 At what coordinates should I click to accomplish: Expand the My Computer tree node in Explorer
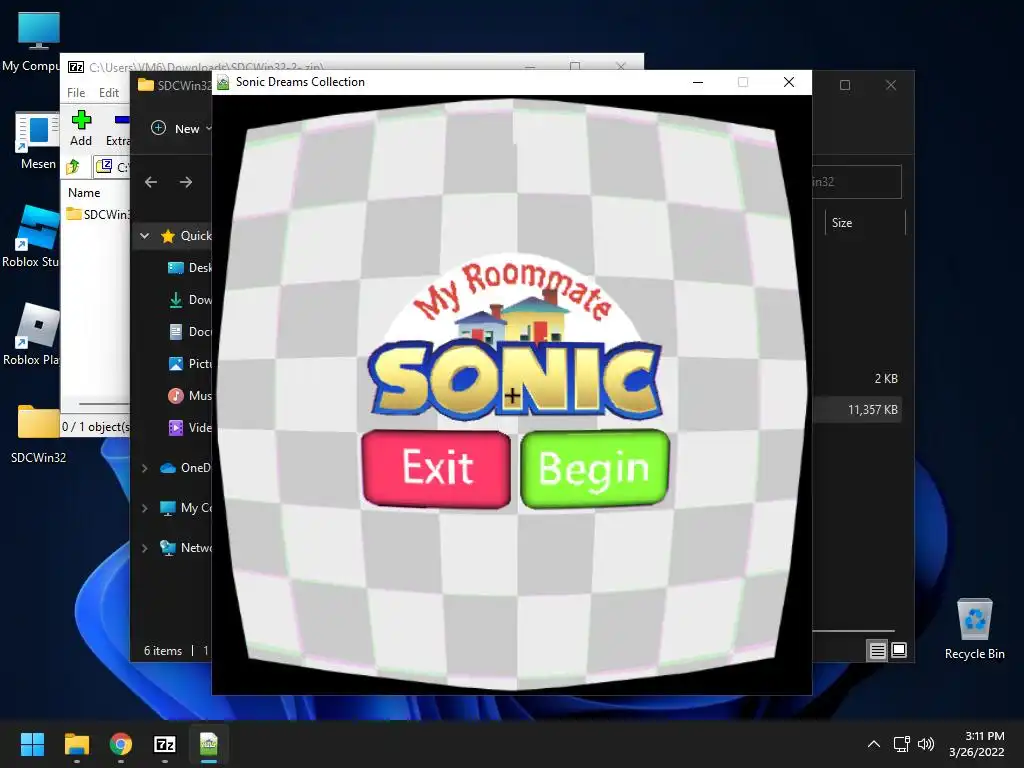pos(145,508)
